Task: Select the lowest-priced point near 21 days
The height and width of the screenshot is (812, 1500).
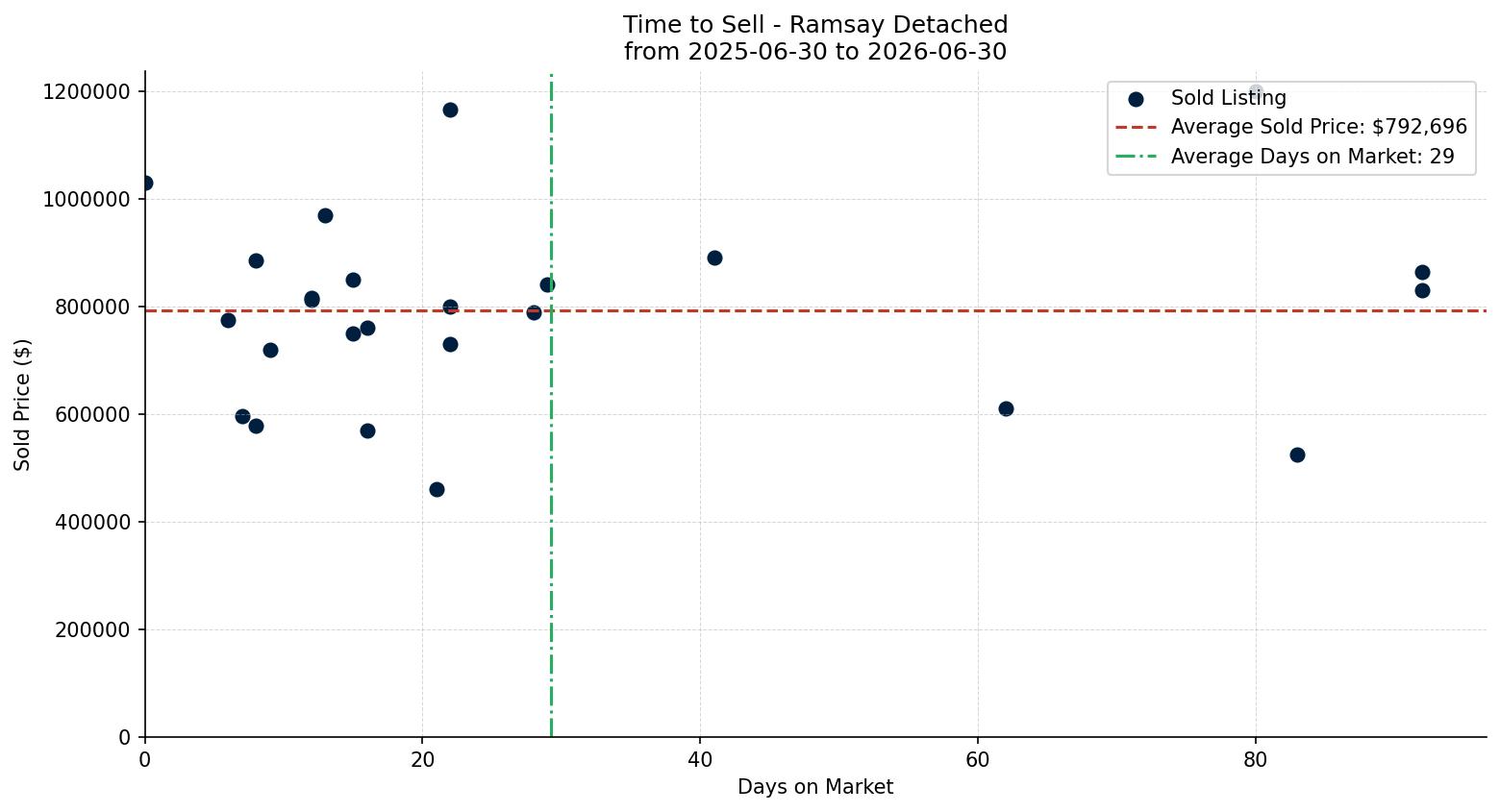Action: click(x=437, y=489)
